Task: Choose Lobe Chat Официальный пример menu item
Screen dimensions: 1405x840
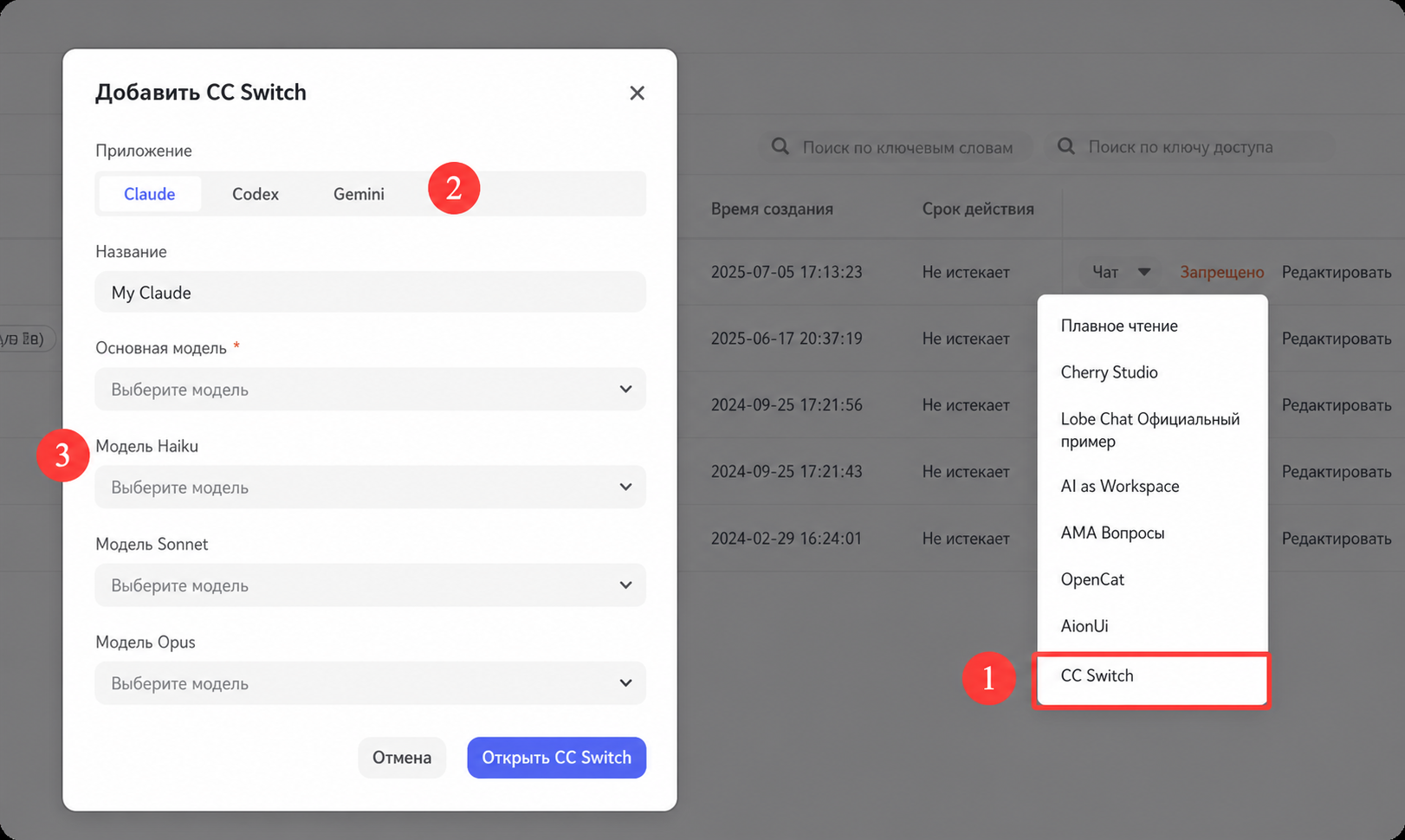Action: tap(1153, 430)
